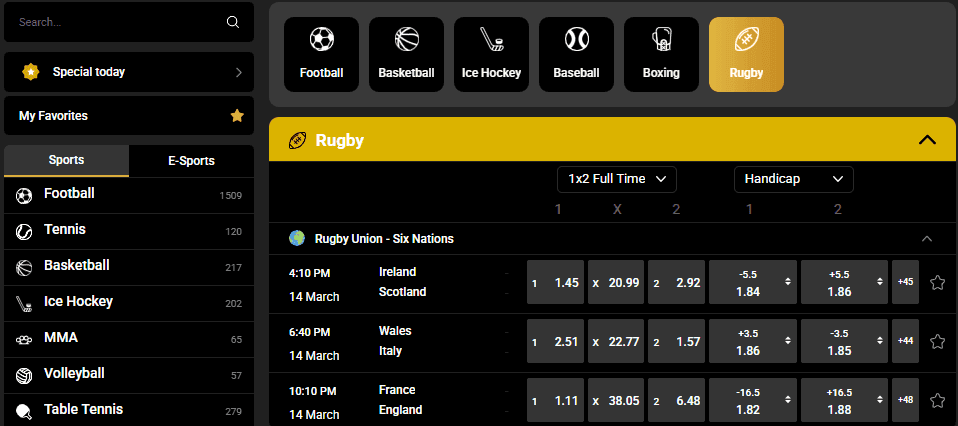The width and height of the screenshot is (958, 426).
Task: Click the Volleyball icon in sidebar
Action: (x=24, y=375)
